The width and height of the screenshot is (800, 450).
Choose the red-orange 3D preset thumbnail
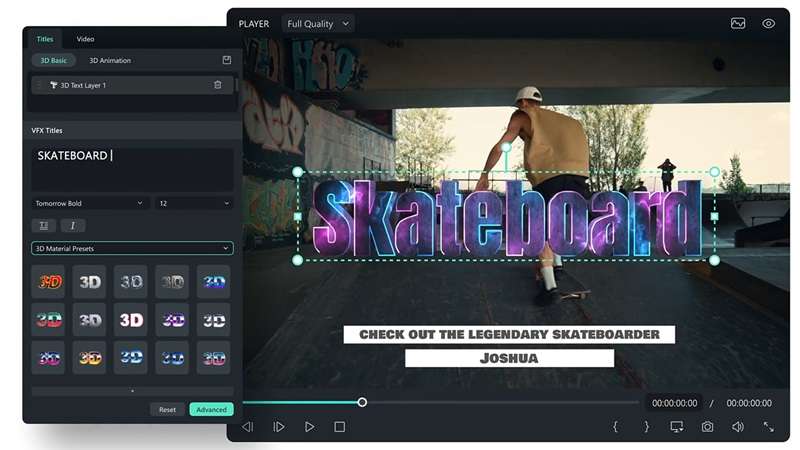48,282
